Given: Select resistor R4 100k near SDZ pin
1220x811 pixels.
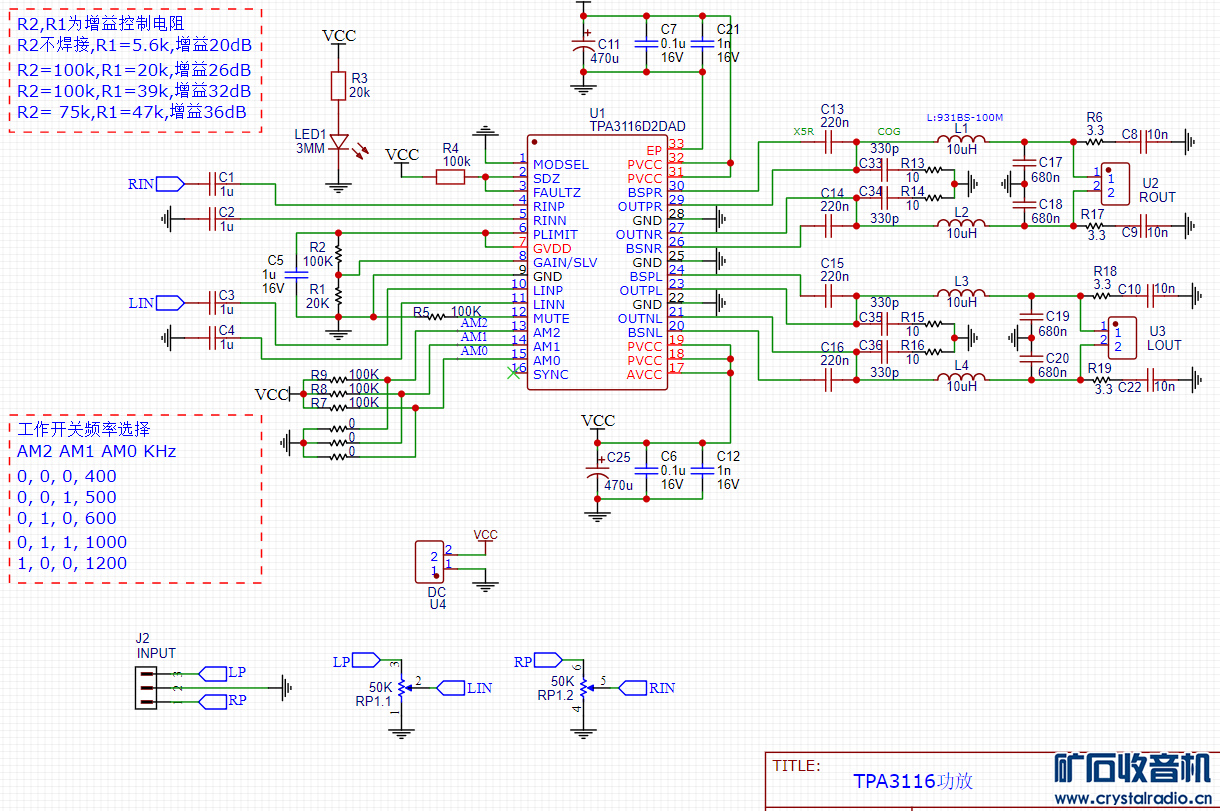Looking at the screenshot, I should [x=451, y=177].
